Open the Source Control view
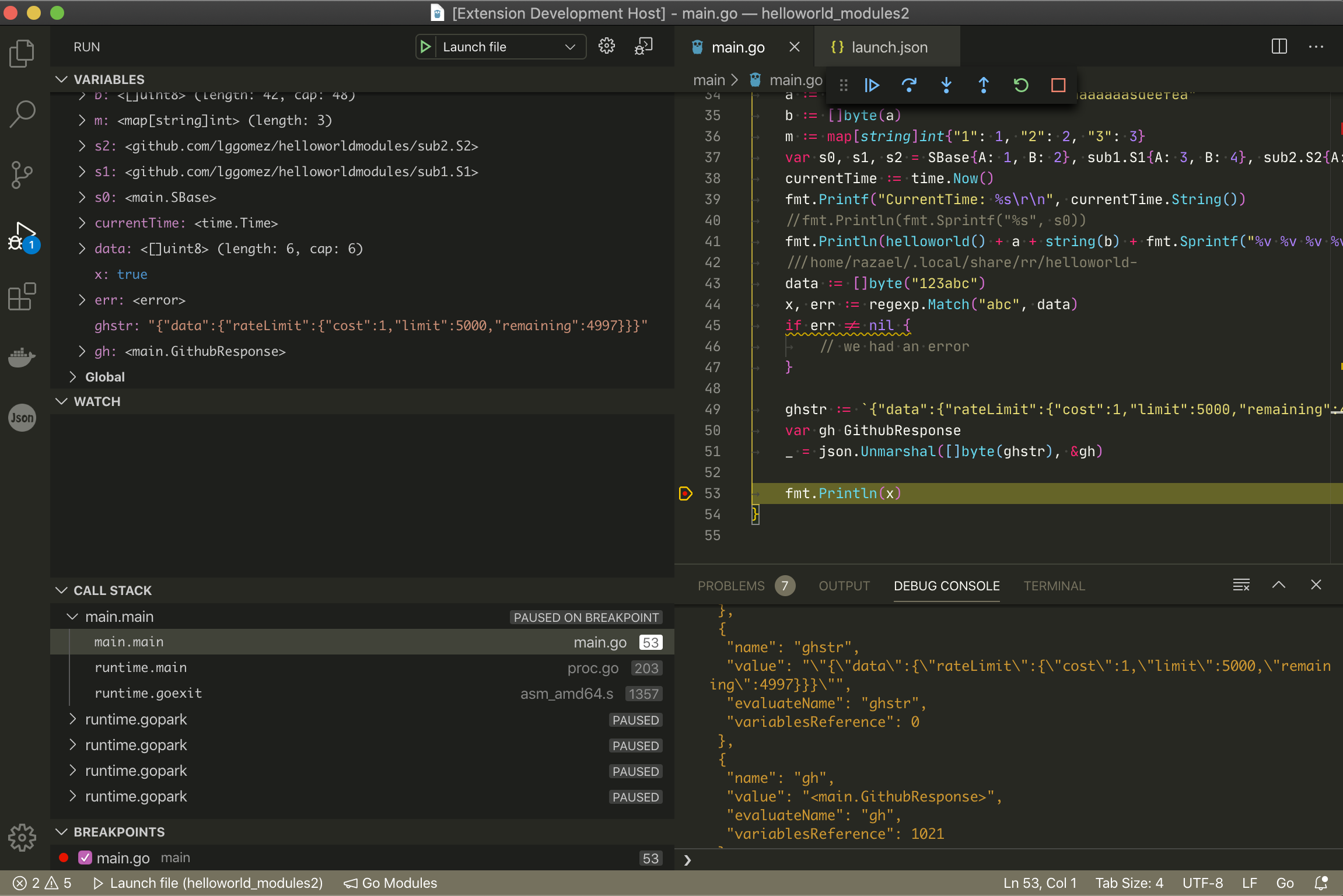The width and height of the screenshot is (1343, 896). point(22,174)
